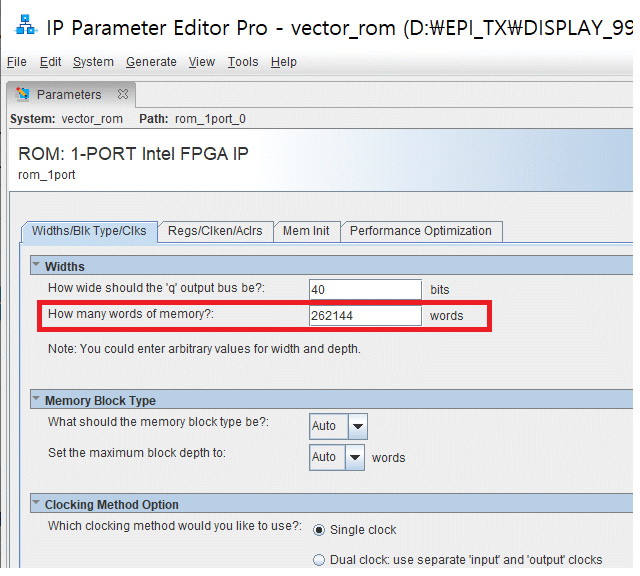This screenshot has width=640, height=576.
Task: Open the Tools menu
Action: pyautogui.click(x=243, y=62)
